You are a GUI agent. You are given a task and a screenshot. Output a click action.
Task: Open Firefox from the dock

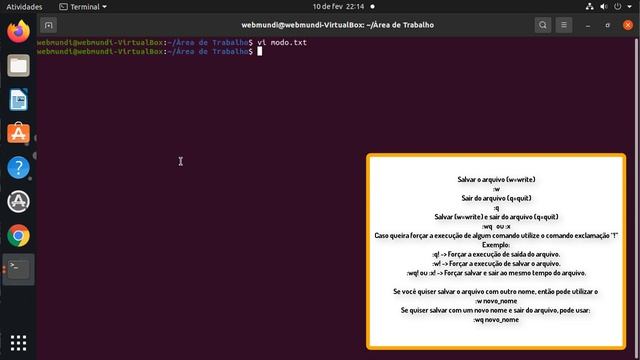18,31
